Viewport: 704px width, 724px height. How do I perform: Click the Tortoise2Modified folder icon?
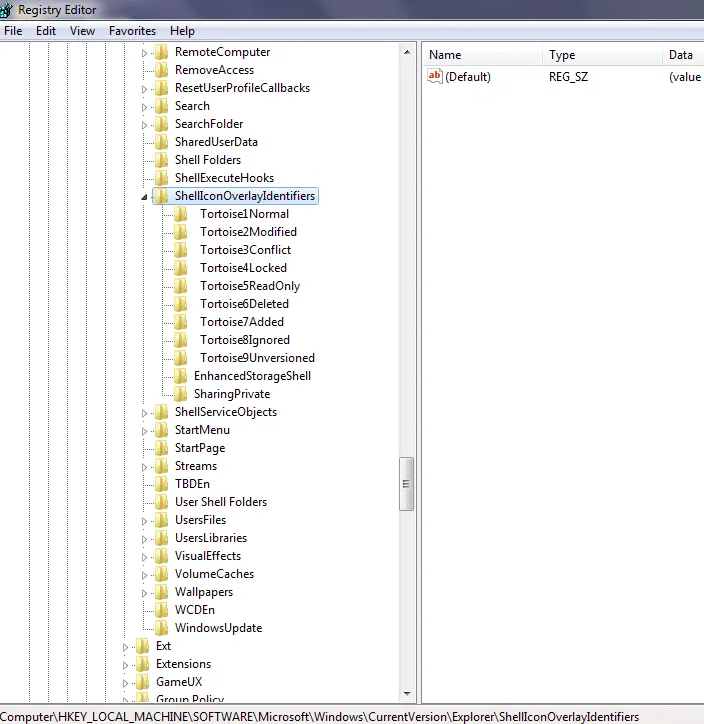pos(181,232)
